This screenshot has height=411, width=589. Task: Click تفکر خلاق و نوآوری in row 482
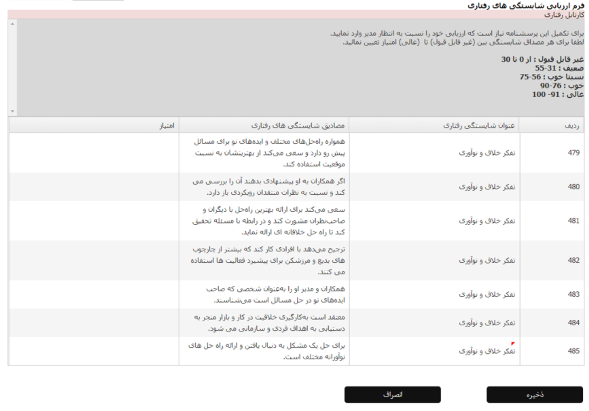(x=487, y=261)
